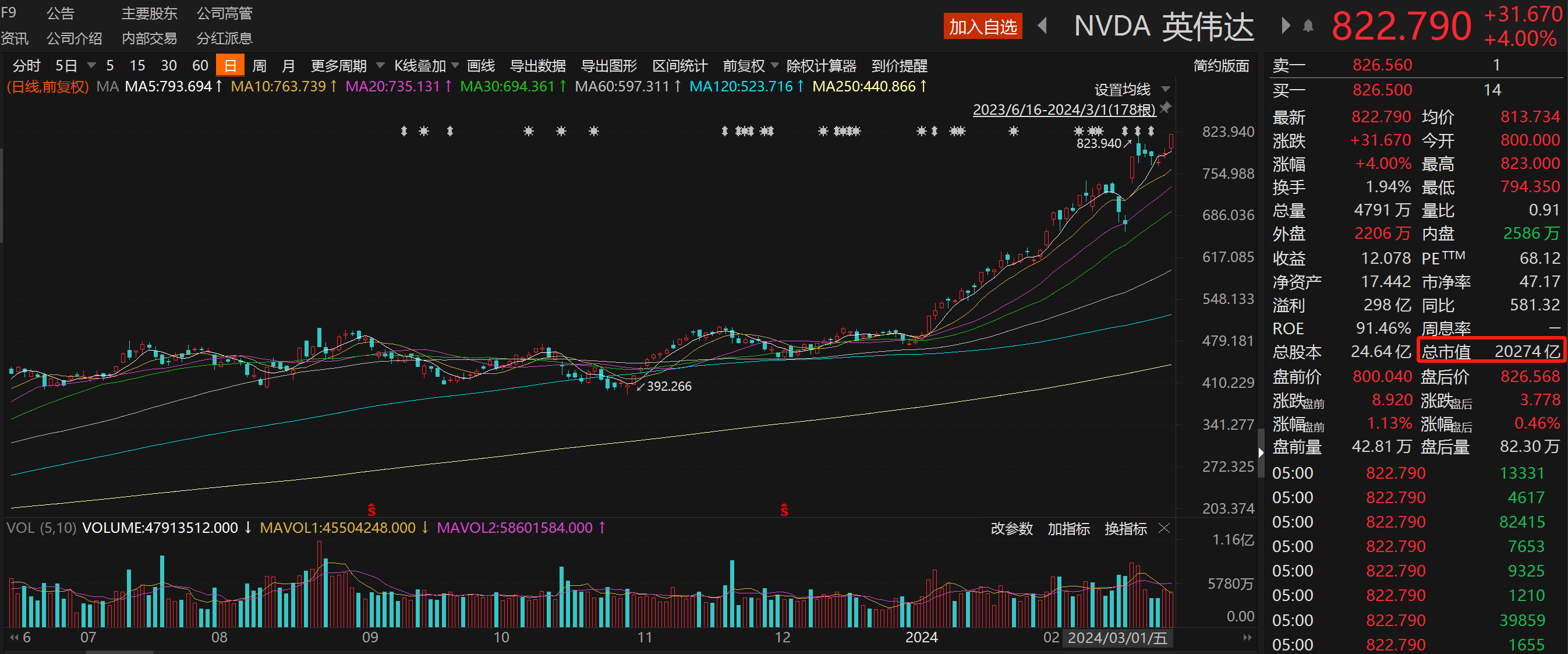Click the MA5:793.694 indicator label
This screenshot has width=1568, height=654.
pyautogui.click(x=174, y=86)
